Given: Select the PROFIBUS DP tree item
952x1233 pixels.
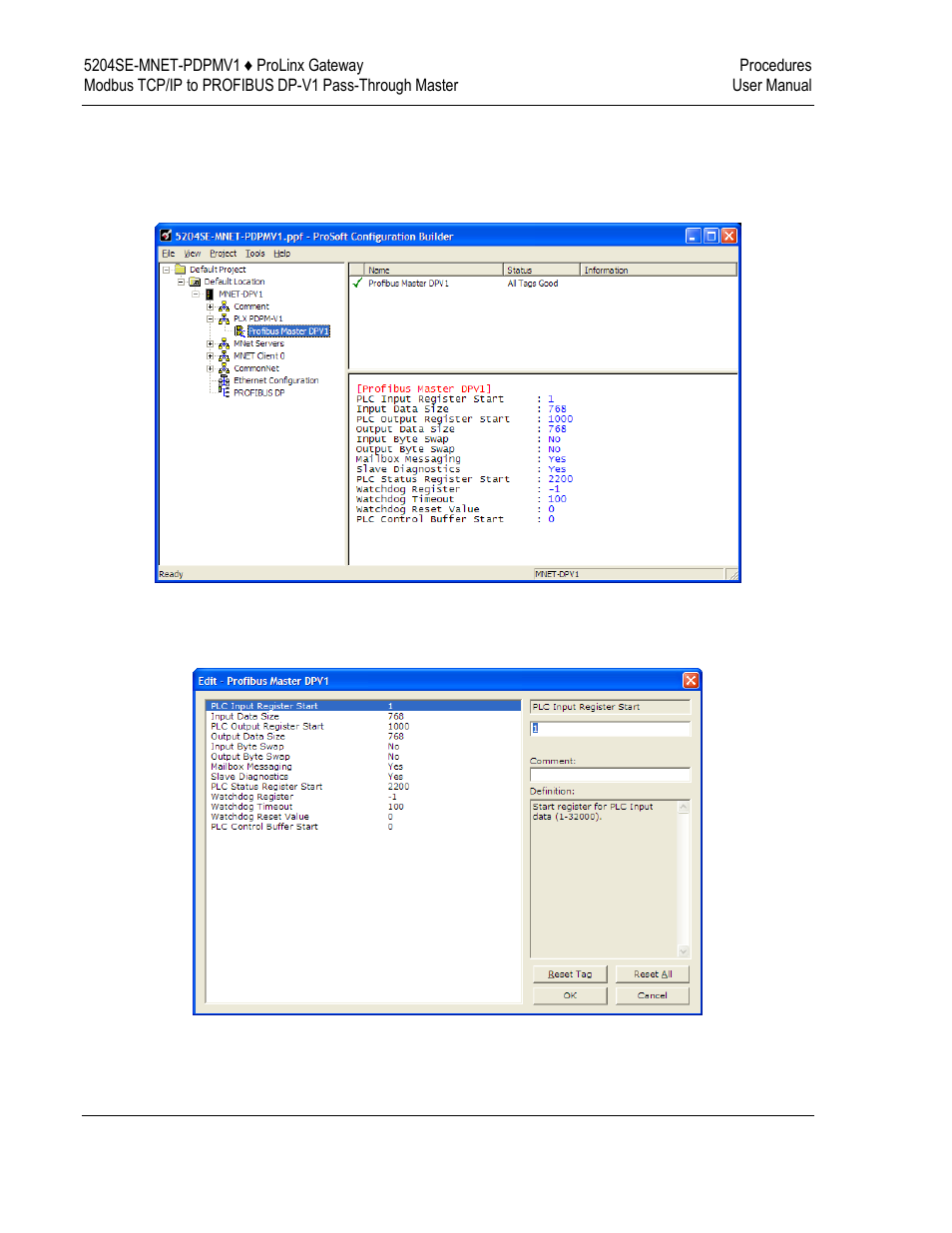Looking at the screenshot, I should tap(259, 392).
